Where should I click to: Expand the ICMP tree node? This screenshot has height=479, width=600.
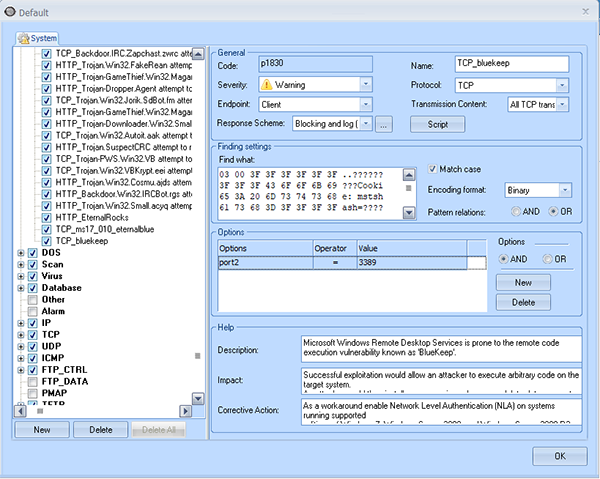coord(21,358)
